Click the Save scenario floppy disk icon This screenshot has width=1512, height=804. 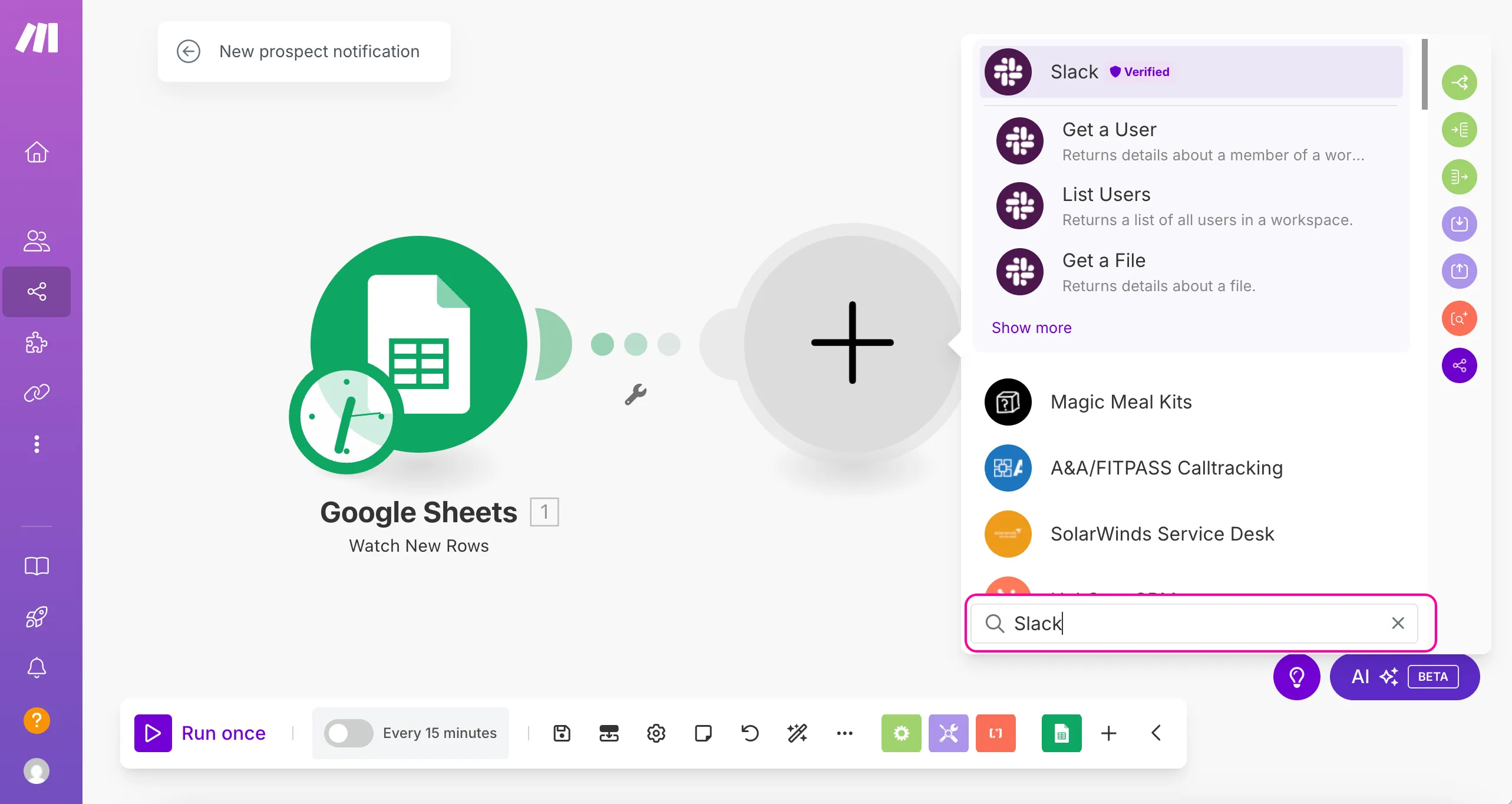[x=562, y=733]
